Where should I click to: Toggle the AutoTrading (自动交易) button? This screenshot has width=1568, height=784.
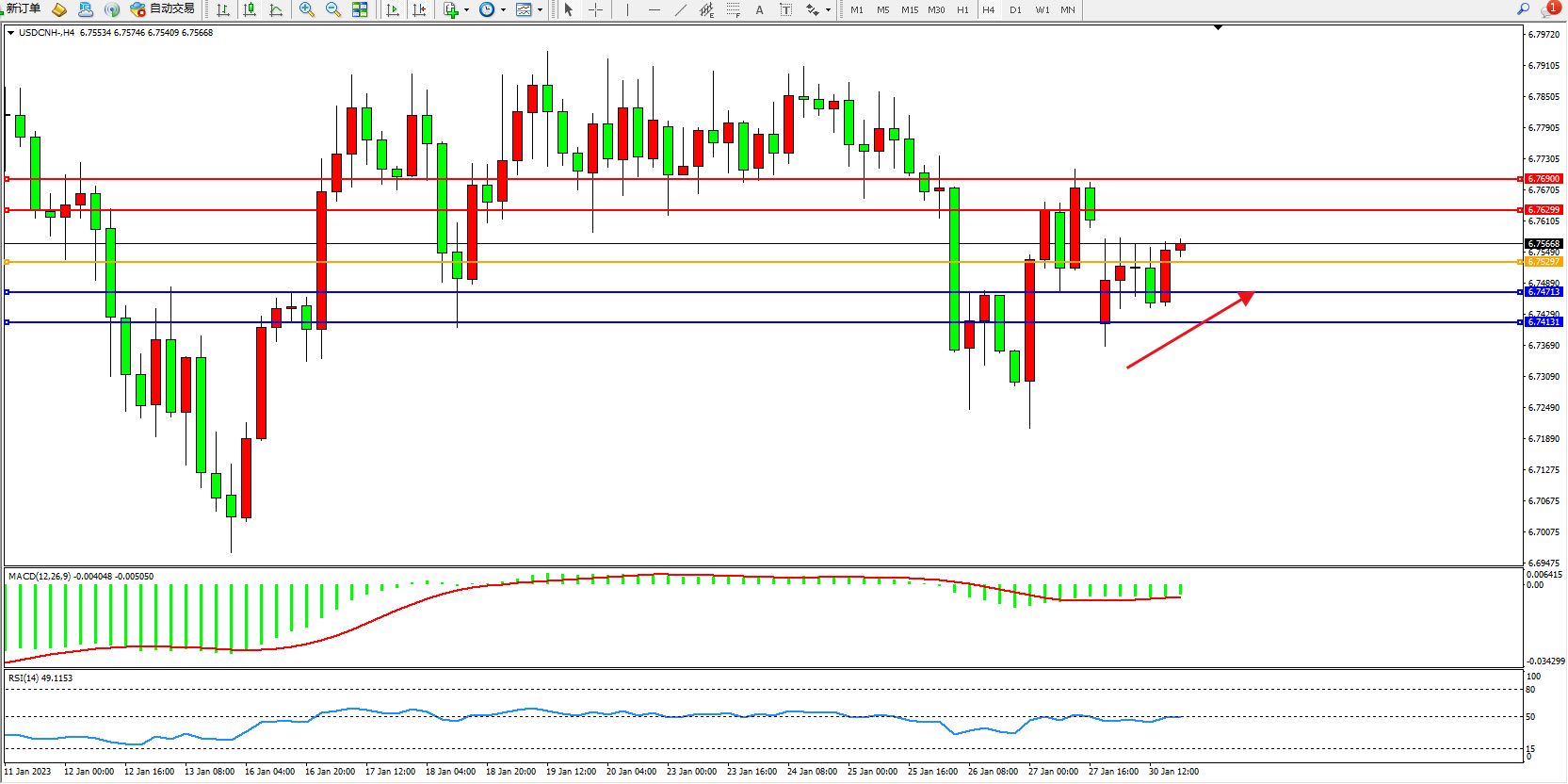point(163,9)
